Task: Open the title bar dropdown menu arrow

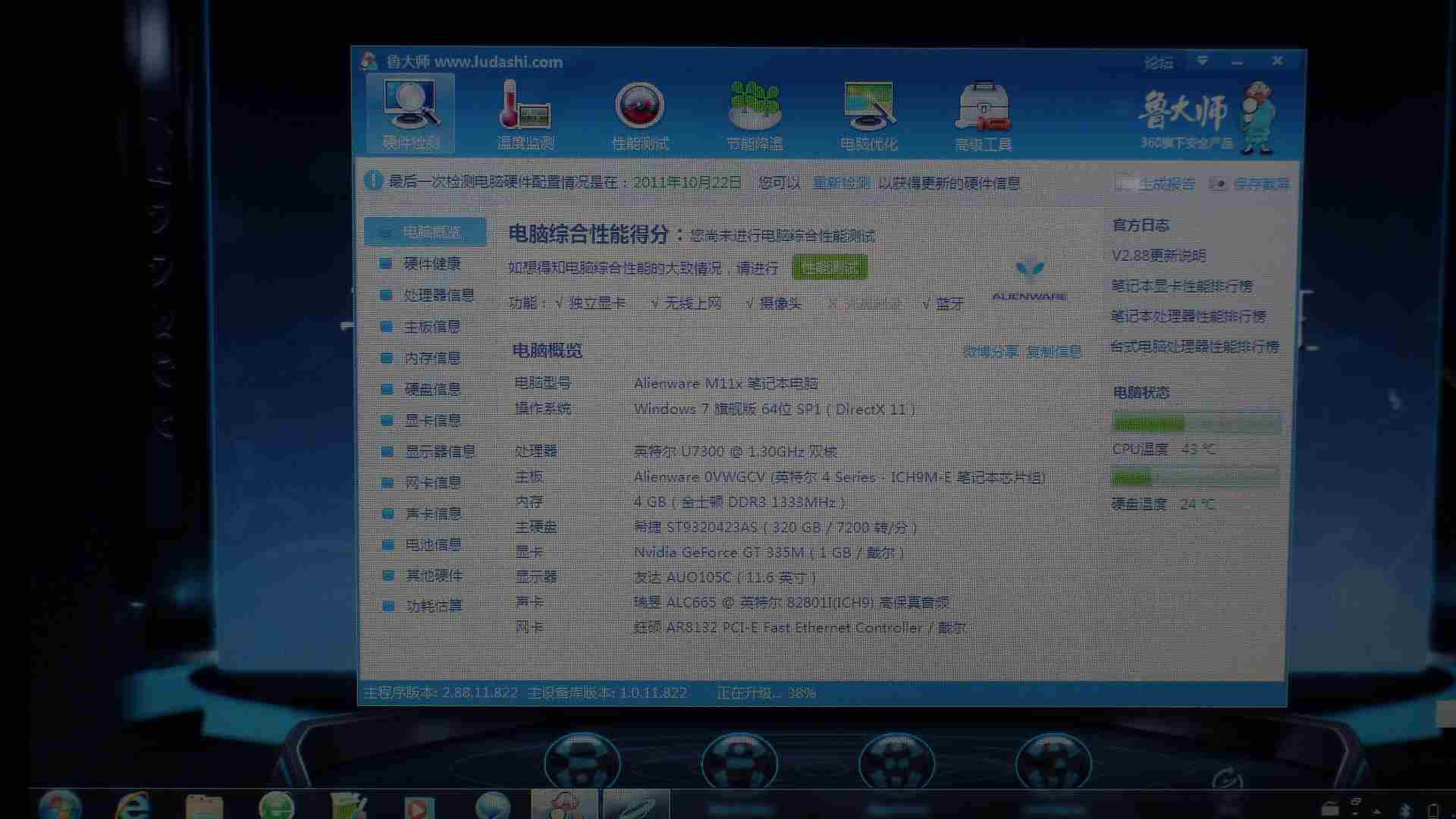Action: [1203, 61]
